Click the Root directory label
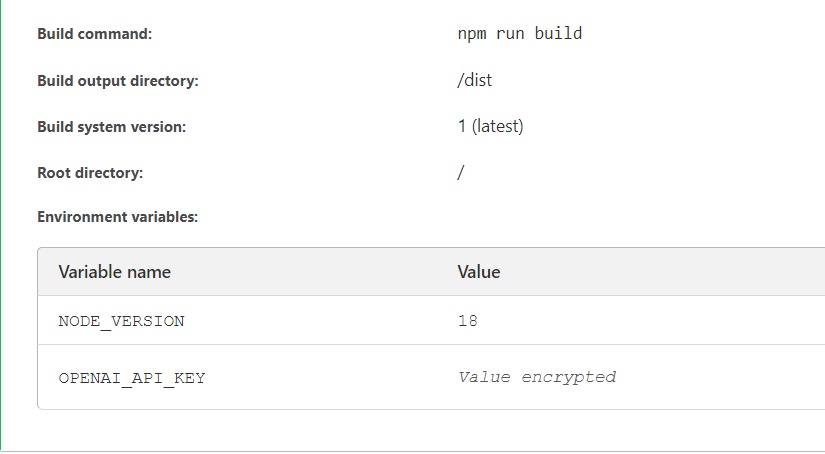The width and height of the screenshot is (825, 454). (x=90, y=173)
